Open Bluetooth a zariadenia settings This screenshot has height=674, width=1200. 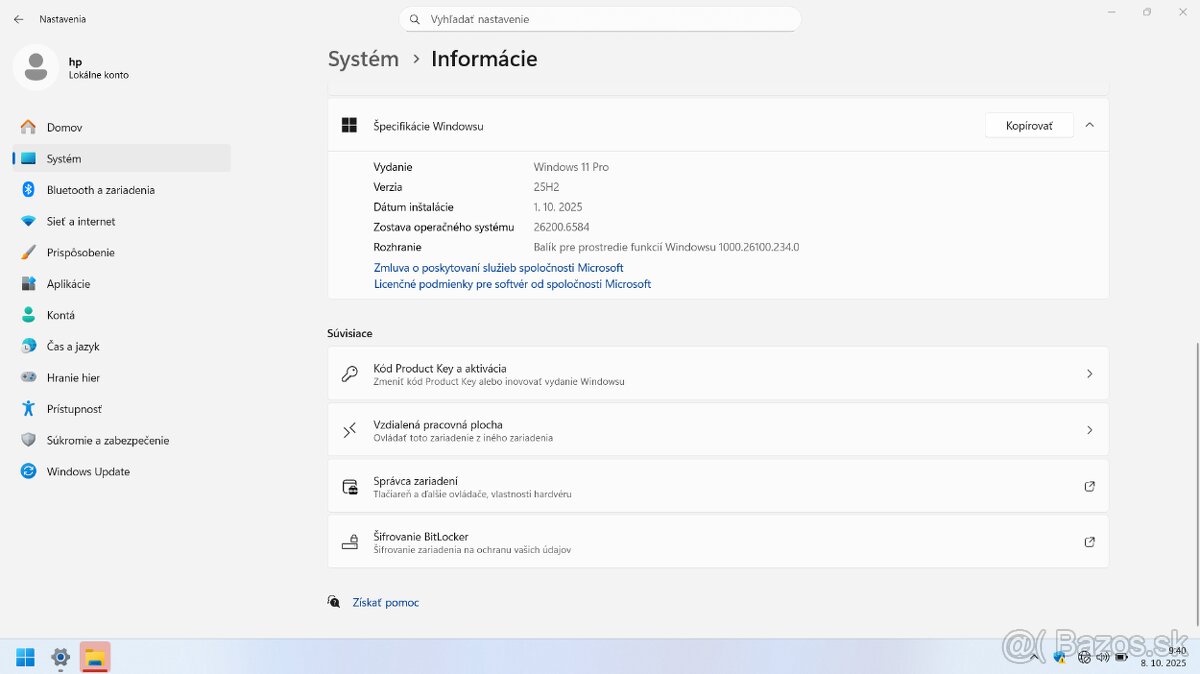[100, 190]
